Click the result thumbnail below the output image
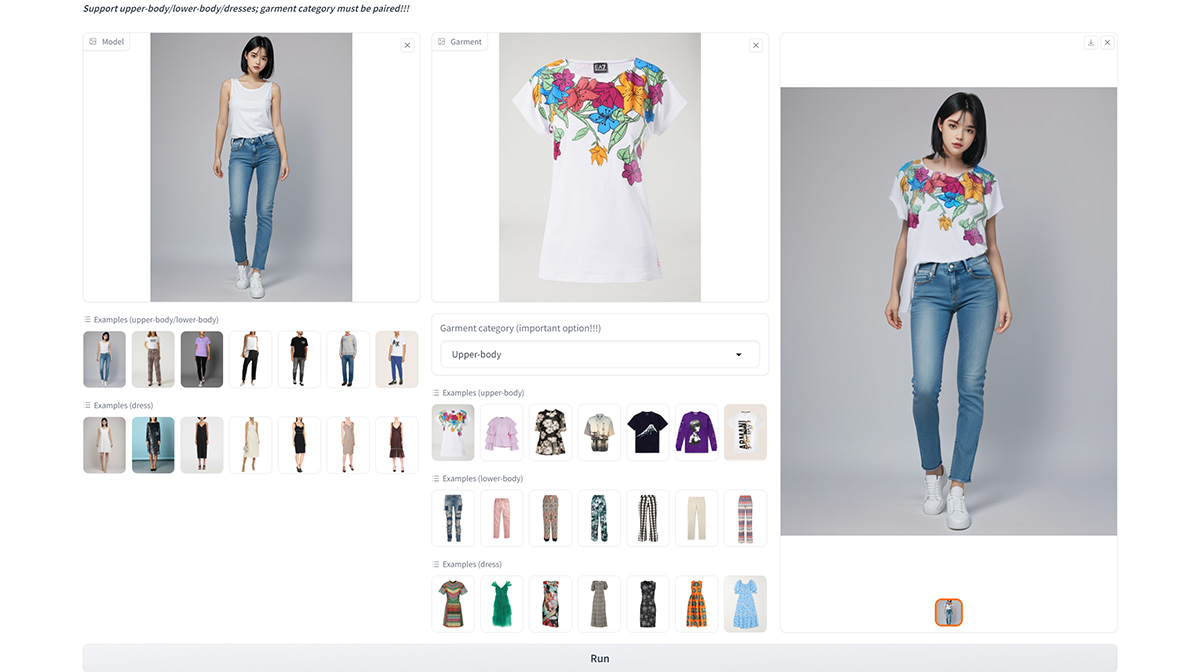Viewport: 1200px width, 672px height. click(948, 612)
